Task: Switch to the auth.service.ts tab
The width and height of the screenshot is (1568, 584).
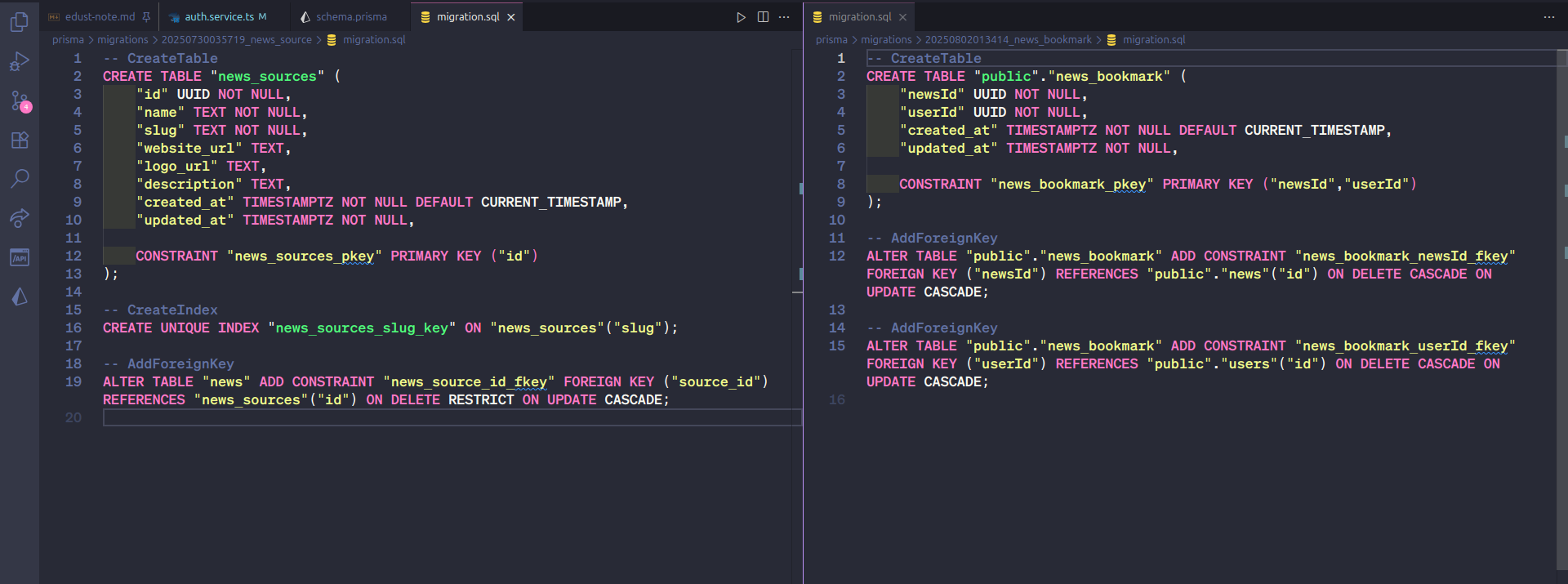Action: pyautogui.click(x=225, y=17)
